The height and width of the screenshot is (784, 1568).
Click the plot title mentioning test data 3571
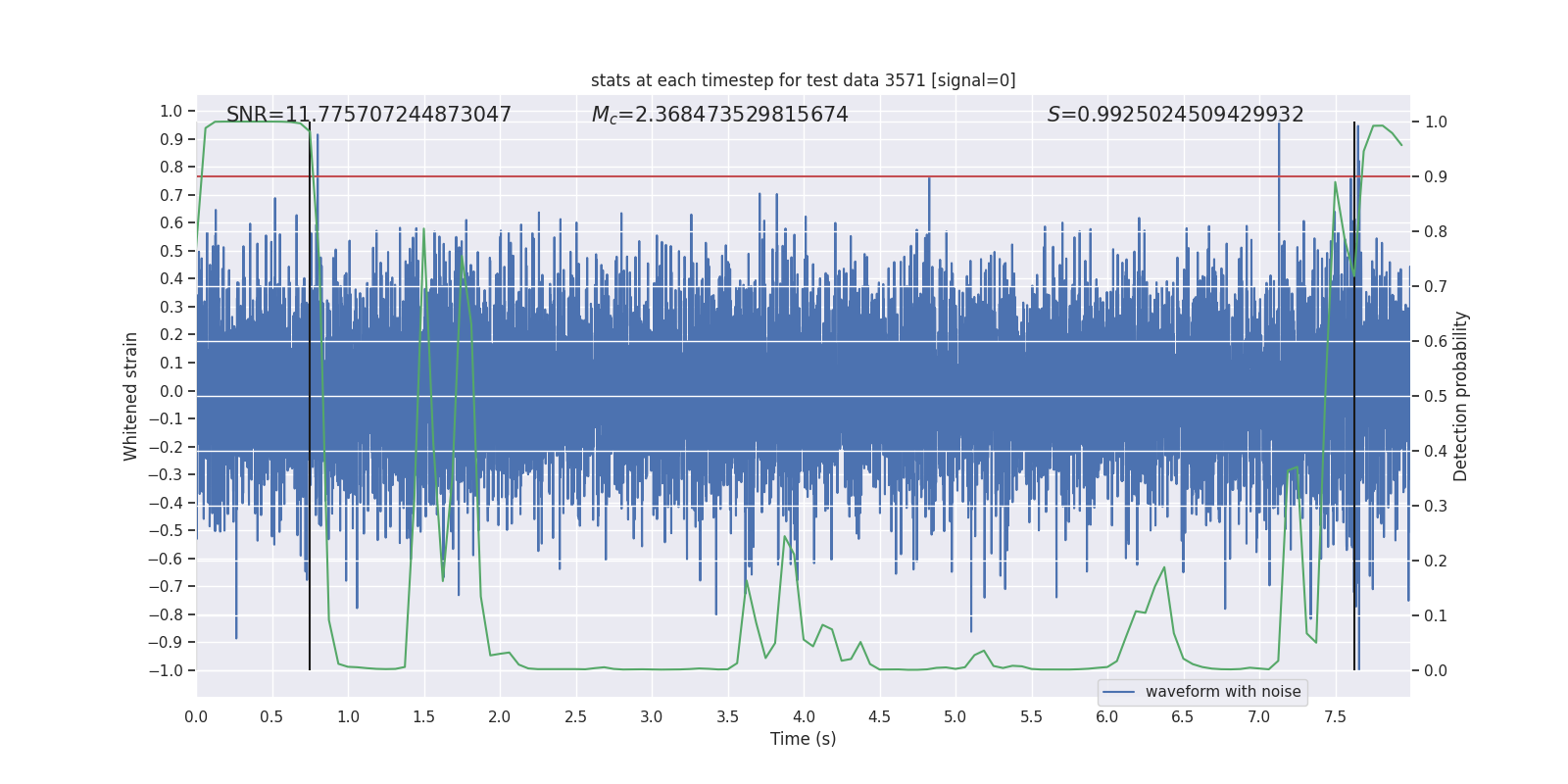pos(804,80)
